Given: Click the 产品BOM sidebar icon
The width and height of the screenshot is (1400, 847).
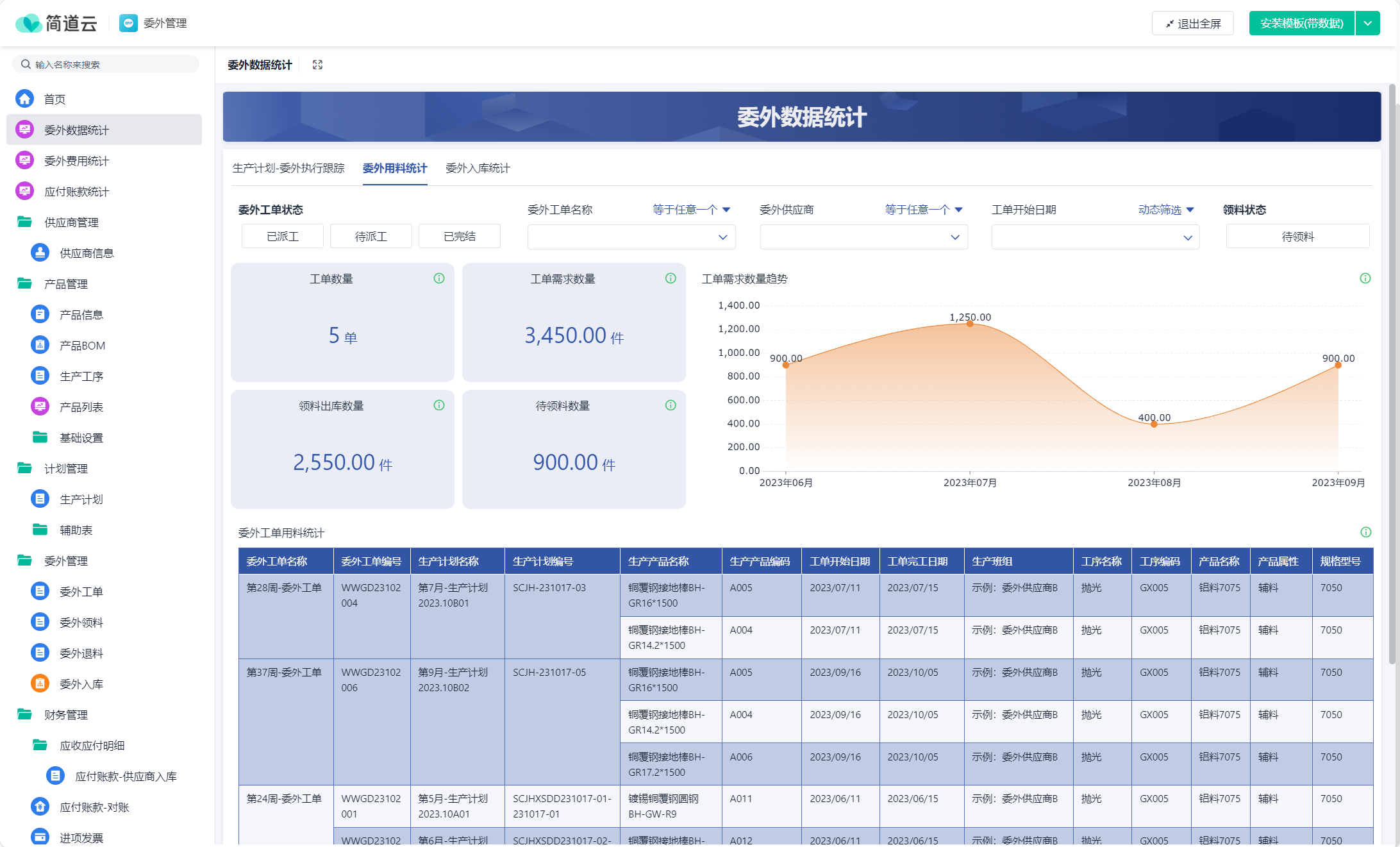Looking at the screenshot, I should (x=40, y=345).
